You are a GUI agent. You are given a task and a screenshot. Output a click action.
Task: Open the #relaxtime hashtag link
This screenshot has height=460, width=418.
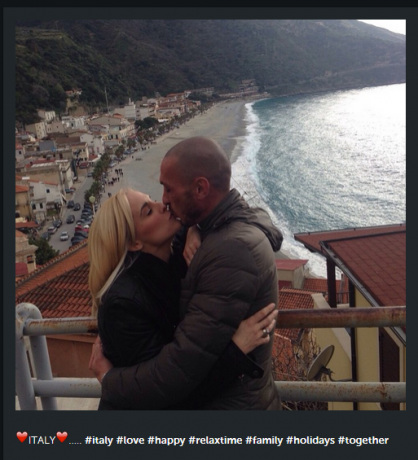pos(215,440)
